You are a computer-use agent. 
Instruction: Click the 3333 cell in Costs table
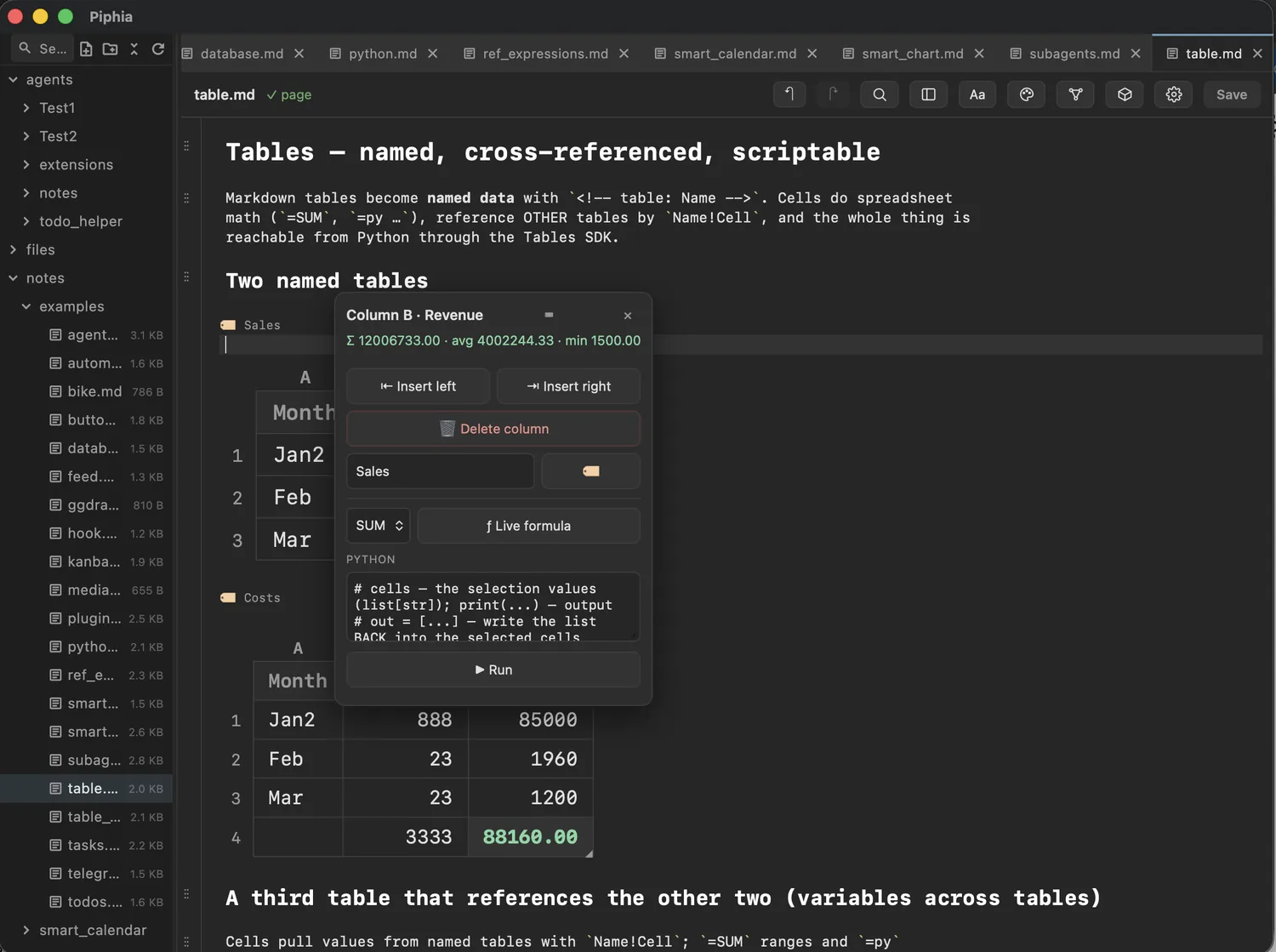(x=406, y=837)
